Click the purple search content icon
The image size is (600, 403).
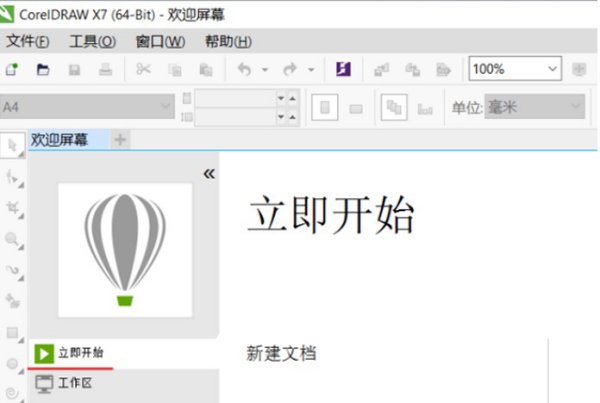(343, 69)
